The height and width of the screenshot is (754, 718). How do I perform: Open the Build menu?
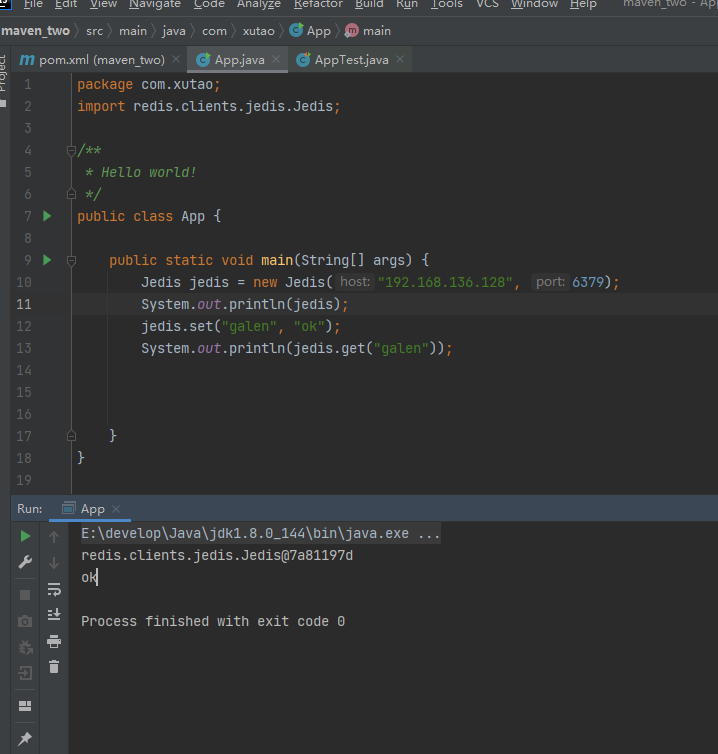click(x=369, y=4)
